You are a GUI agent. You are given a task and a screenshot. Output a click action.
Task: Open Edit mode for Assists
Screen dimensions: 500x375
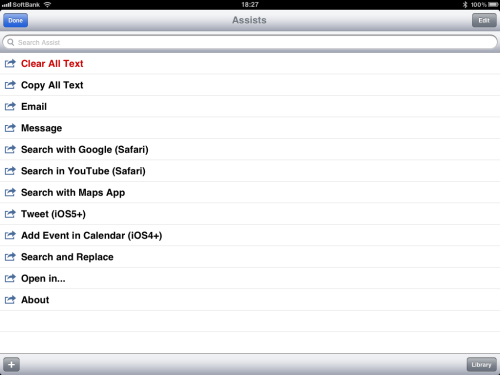pyautogui.click(x=484, y=20)
